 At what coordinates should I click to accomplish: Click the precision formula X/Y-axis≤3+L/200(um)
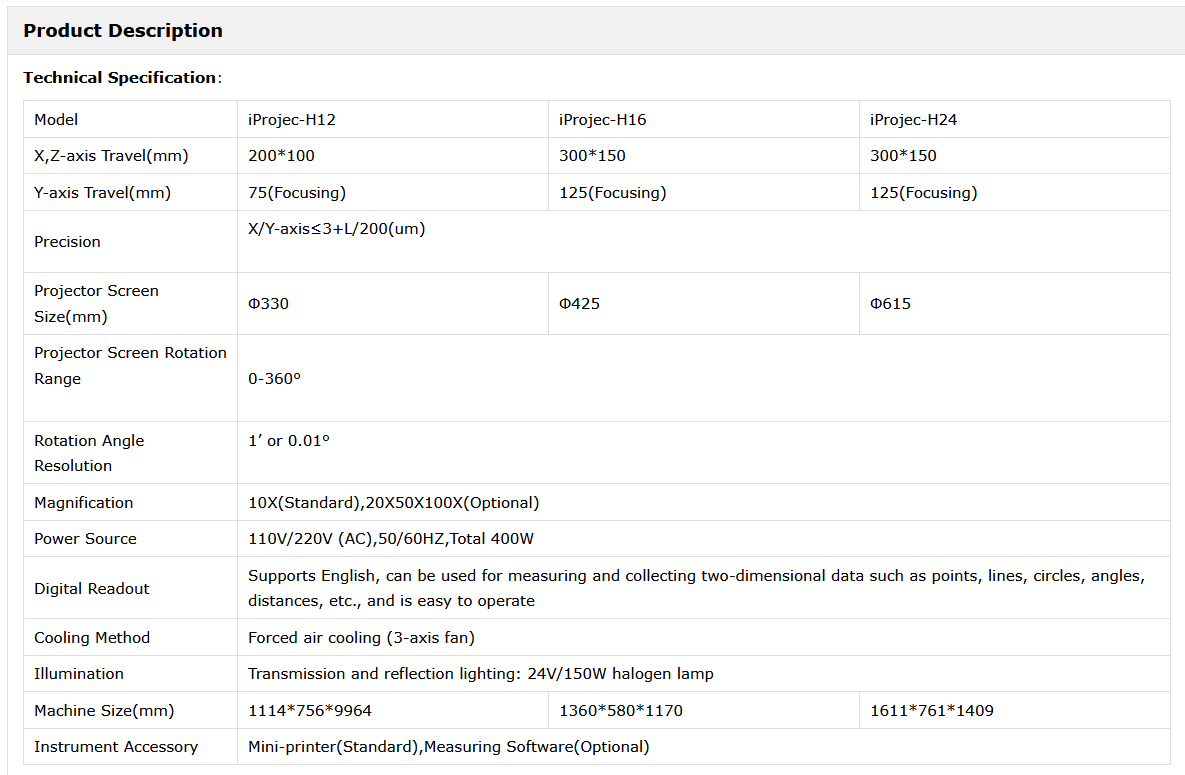[x=337, y=229]
